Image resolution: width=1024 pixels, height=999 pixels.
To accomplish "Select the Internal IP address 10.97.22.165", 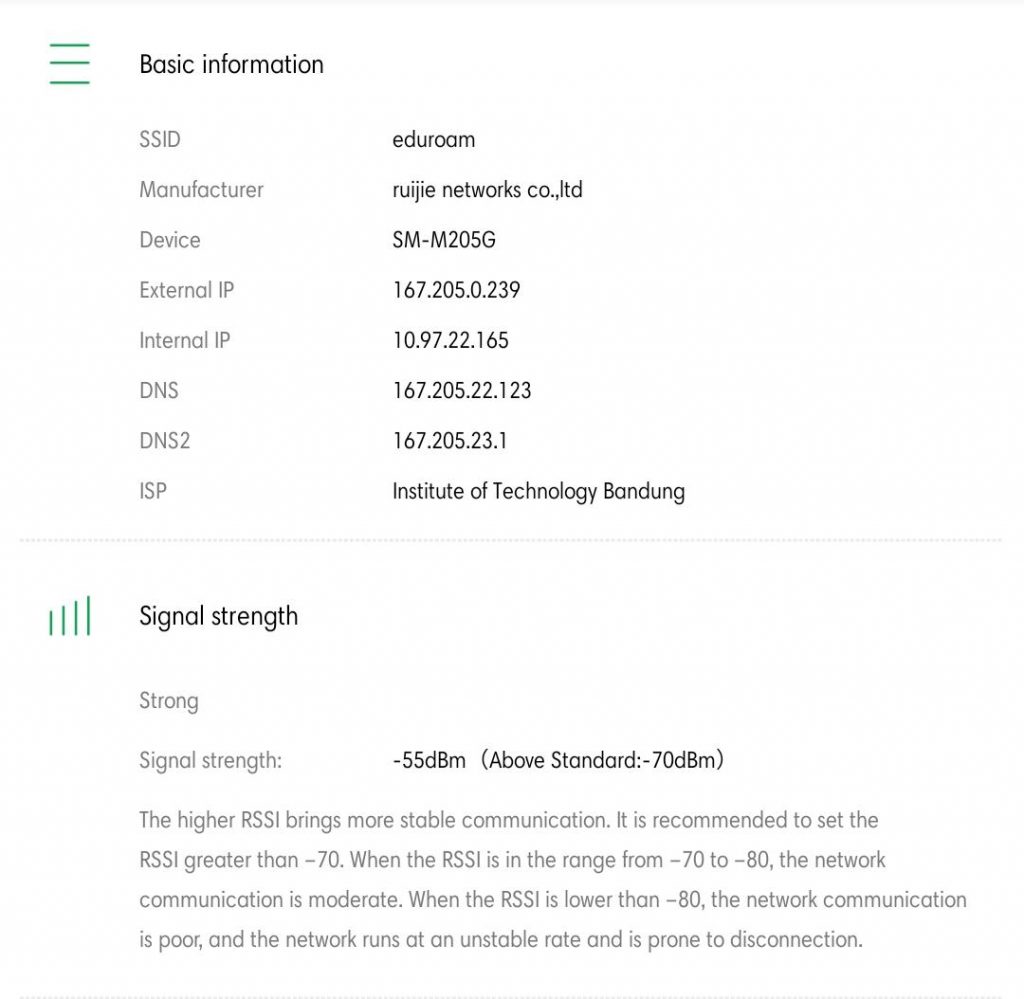I will [x=450, y=340].
